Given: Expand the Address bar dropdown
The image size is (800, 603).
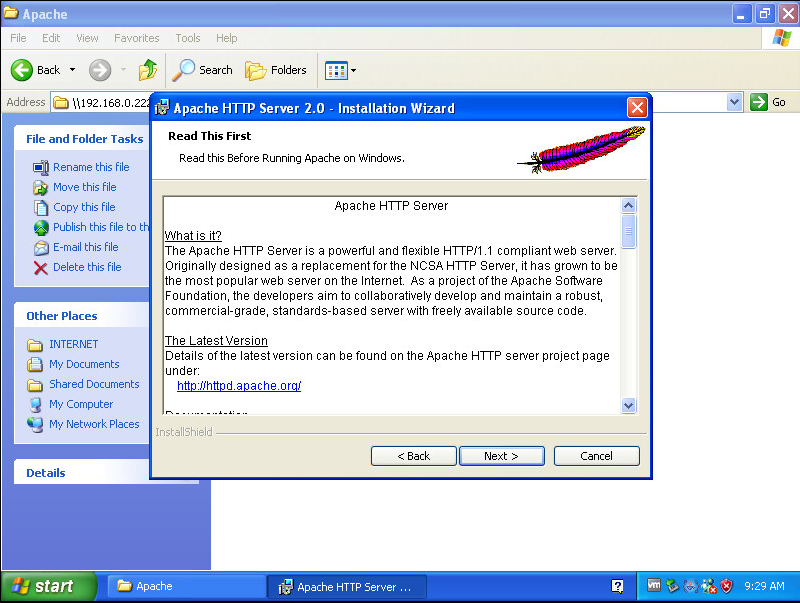Looking at the screenshot, I should [734, 102].
